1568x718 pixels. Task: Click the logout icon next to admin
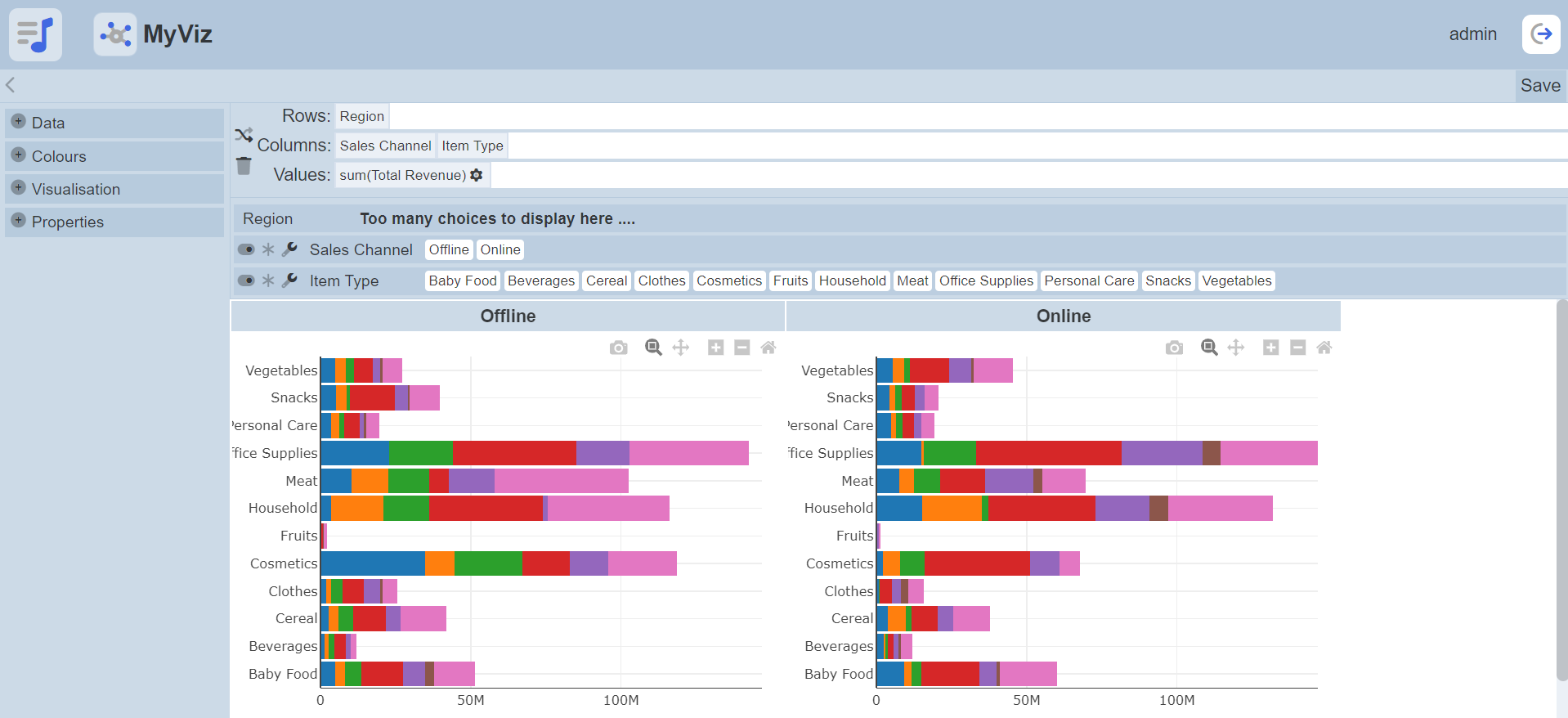tap(1541, 34)
